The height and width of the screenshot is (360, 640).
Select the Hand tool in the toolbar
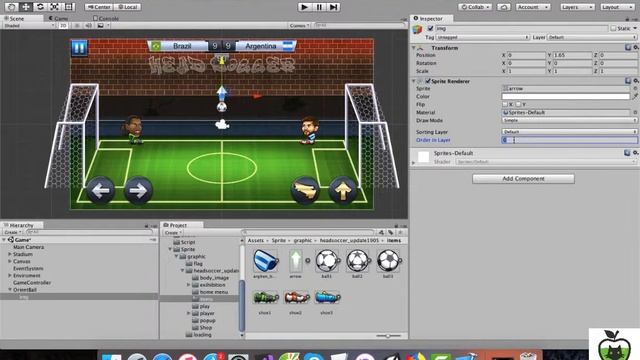pyautogui.click(x=11, y=7)
